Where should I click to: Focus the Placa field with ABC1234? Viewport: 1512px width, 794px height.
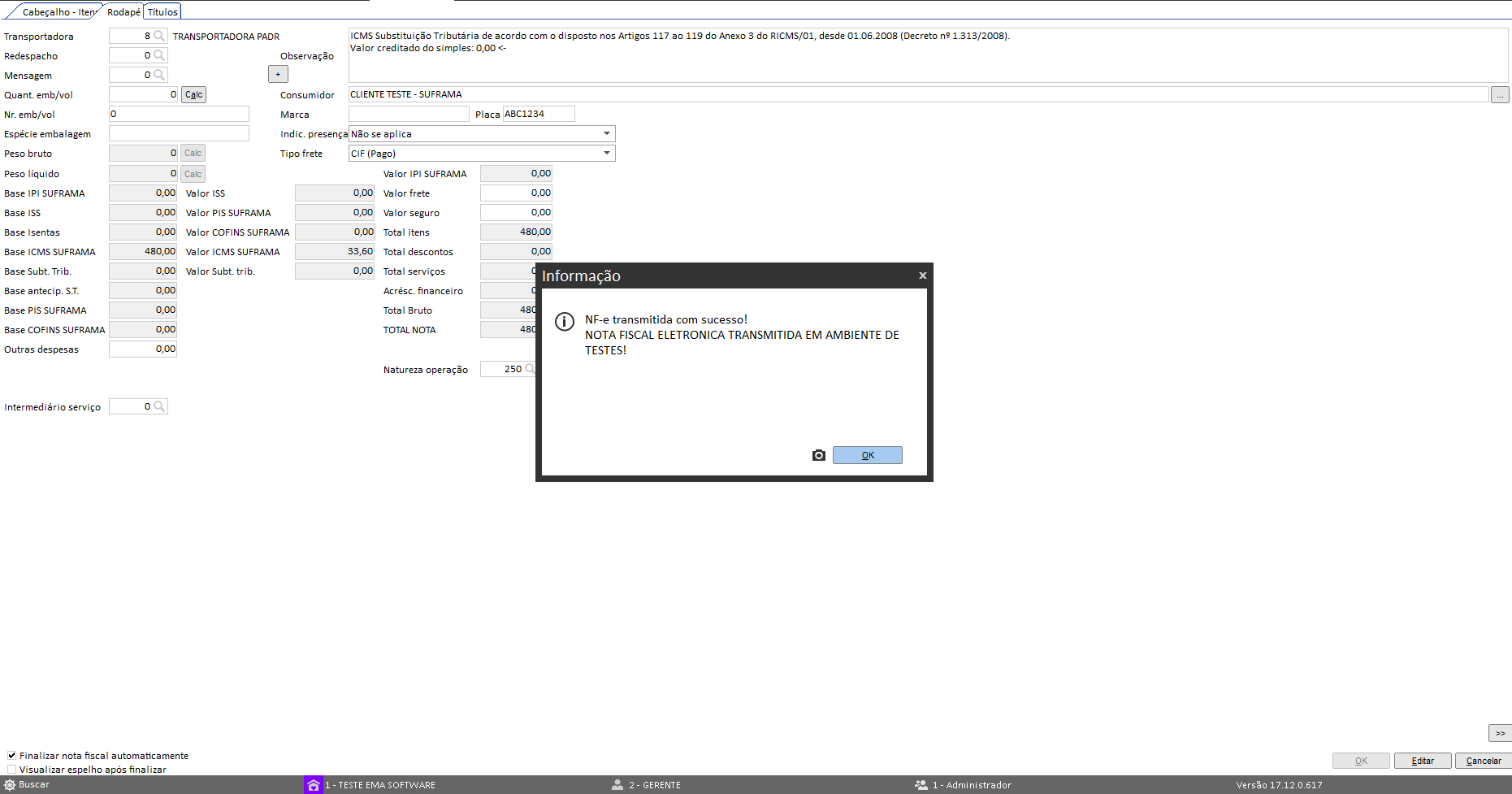[539, 115]
